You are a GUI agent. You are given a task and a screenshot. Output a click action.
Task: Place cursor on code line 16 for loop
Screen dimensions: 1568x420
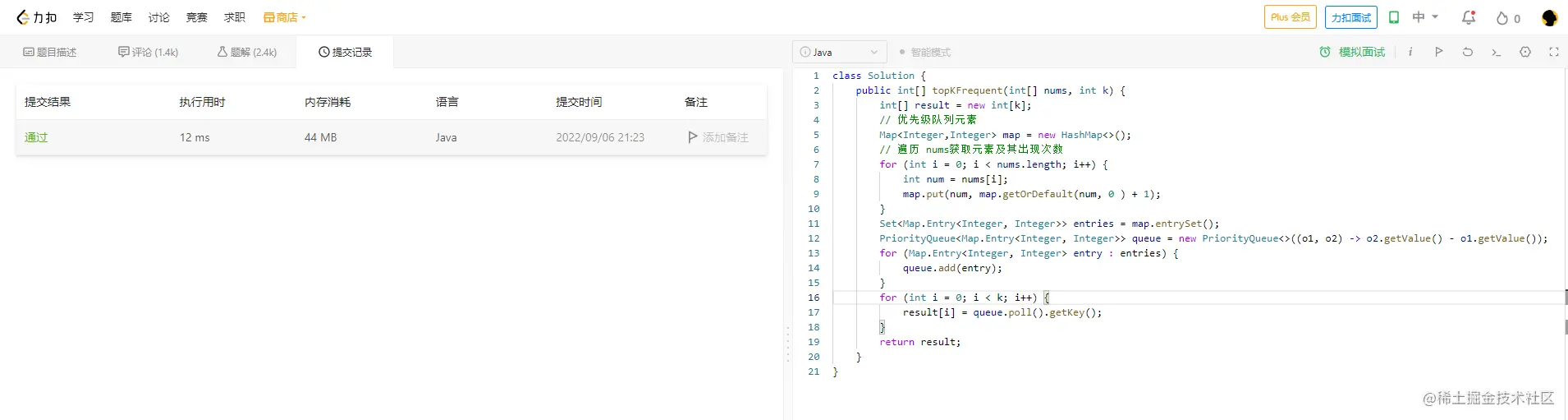tap(964, 298)
